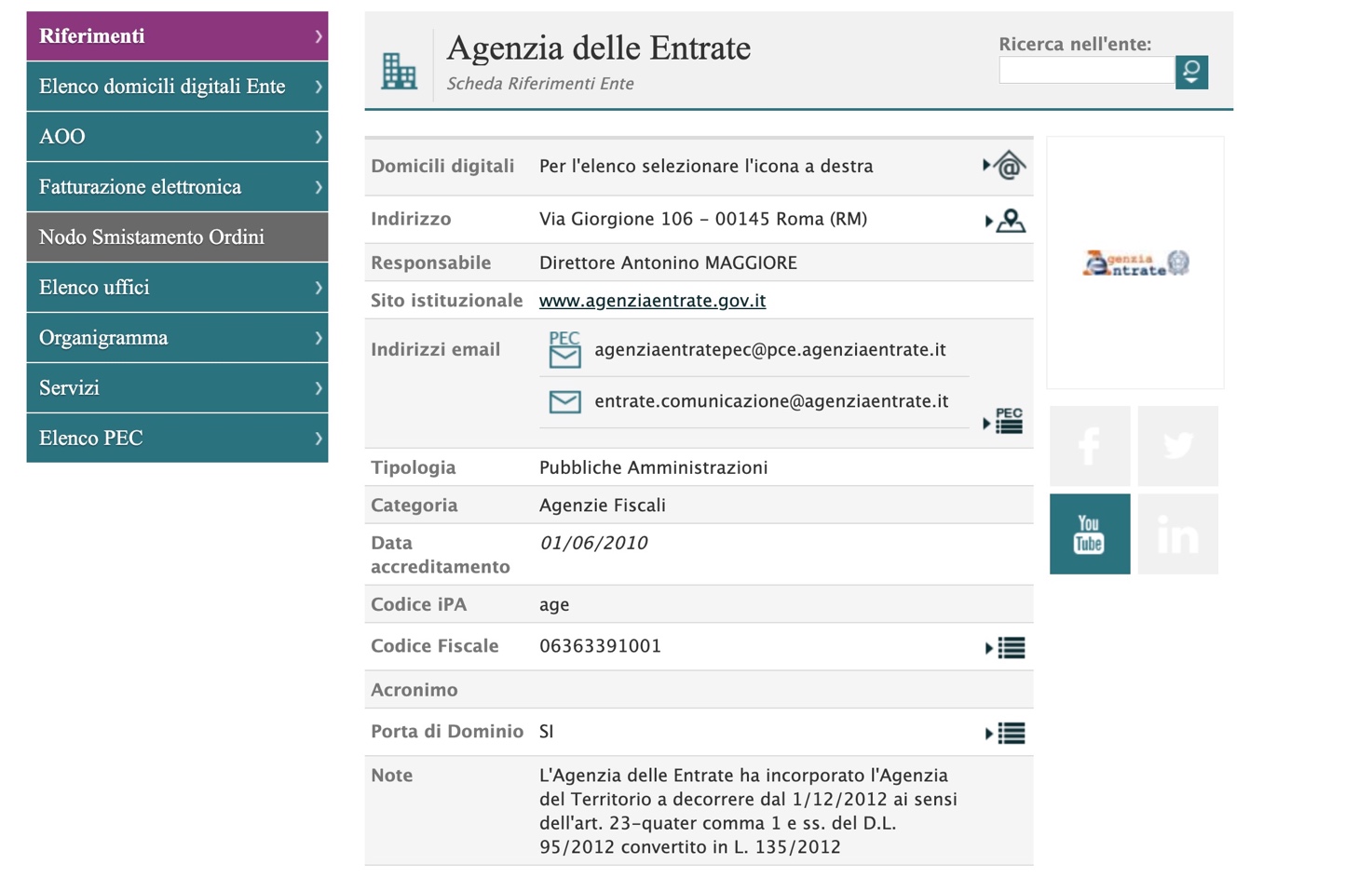This screenshot has width=1372, height=891.
Task: Click Direttore Antonino MAGGIORE text
Action: (668, 263)
